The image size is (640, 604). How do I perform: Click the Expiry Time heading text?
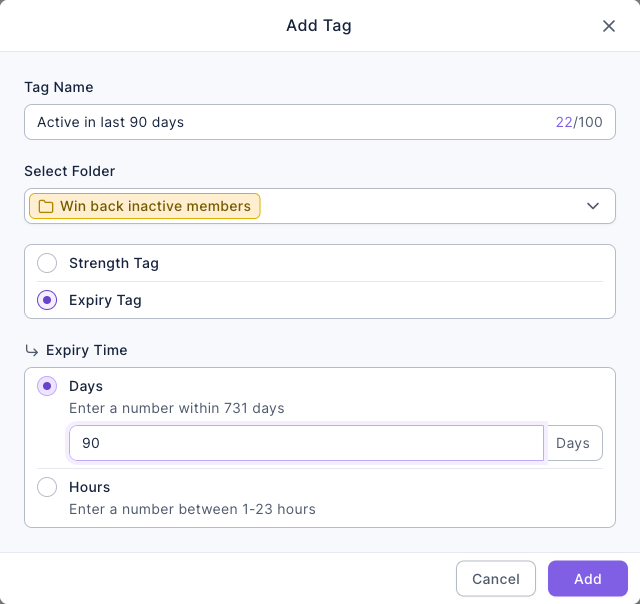tap(87, 350)
